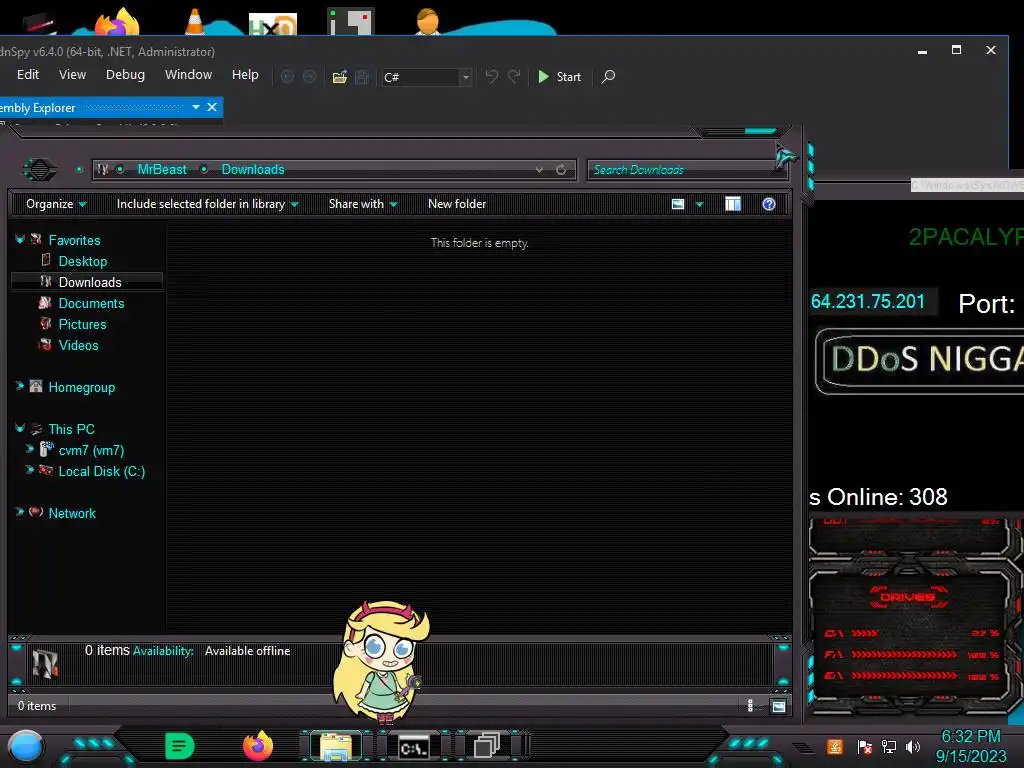Click the E:\ drive usage bar

[x=904, y=675]
